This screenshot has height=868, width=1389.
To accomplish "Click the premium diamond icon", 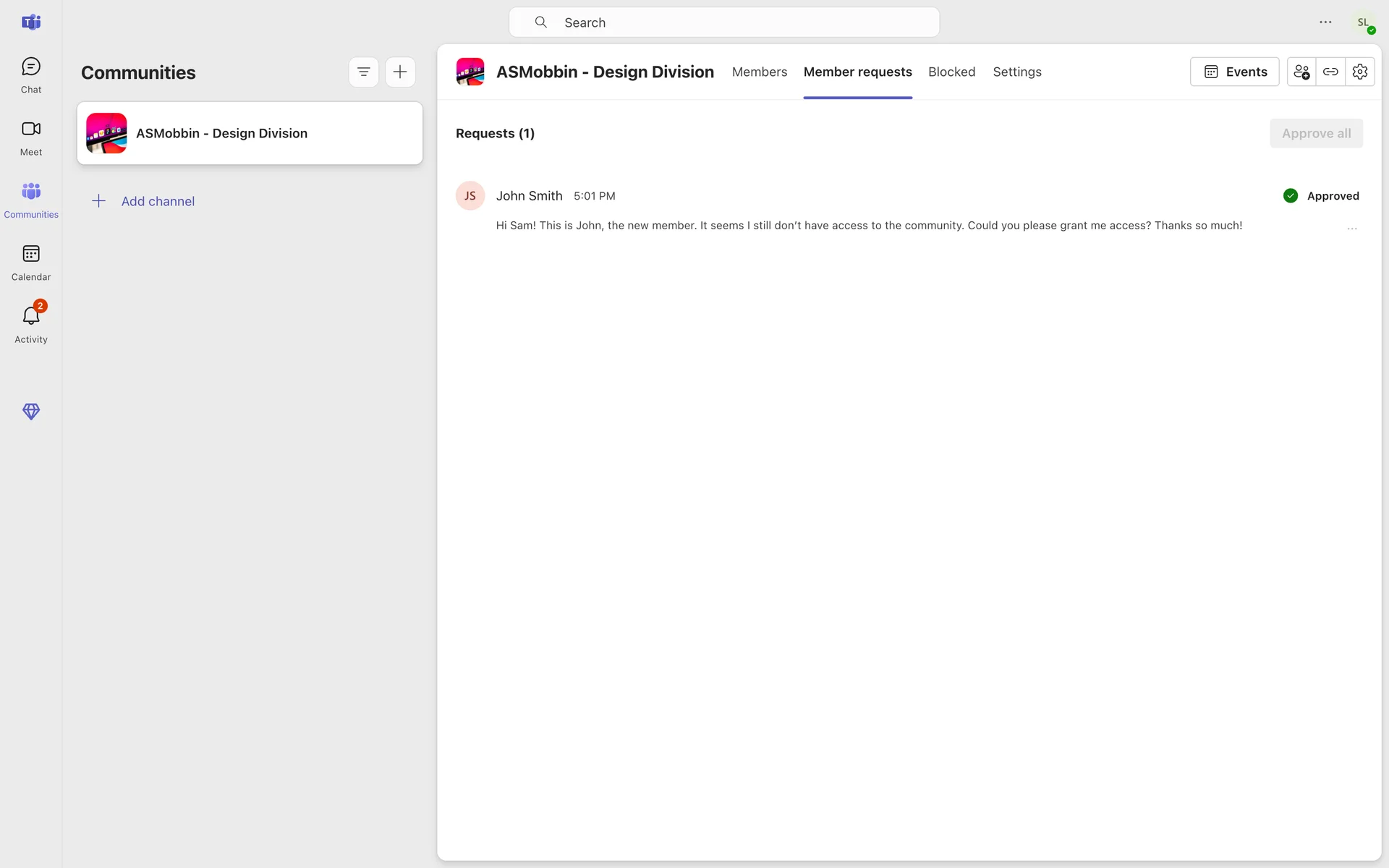I will pos(31,412).
